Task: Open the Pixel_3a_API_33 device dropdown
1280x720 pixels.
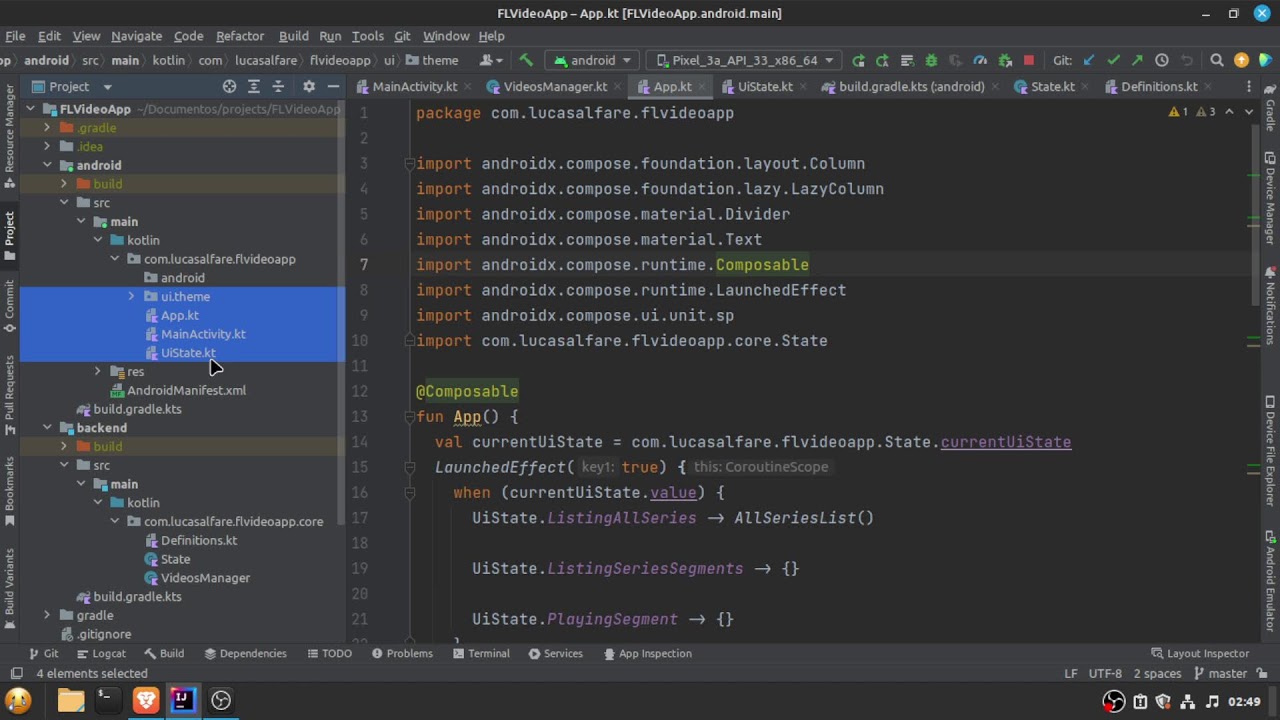Action: pyautogui.click(x=745, y=60)
